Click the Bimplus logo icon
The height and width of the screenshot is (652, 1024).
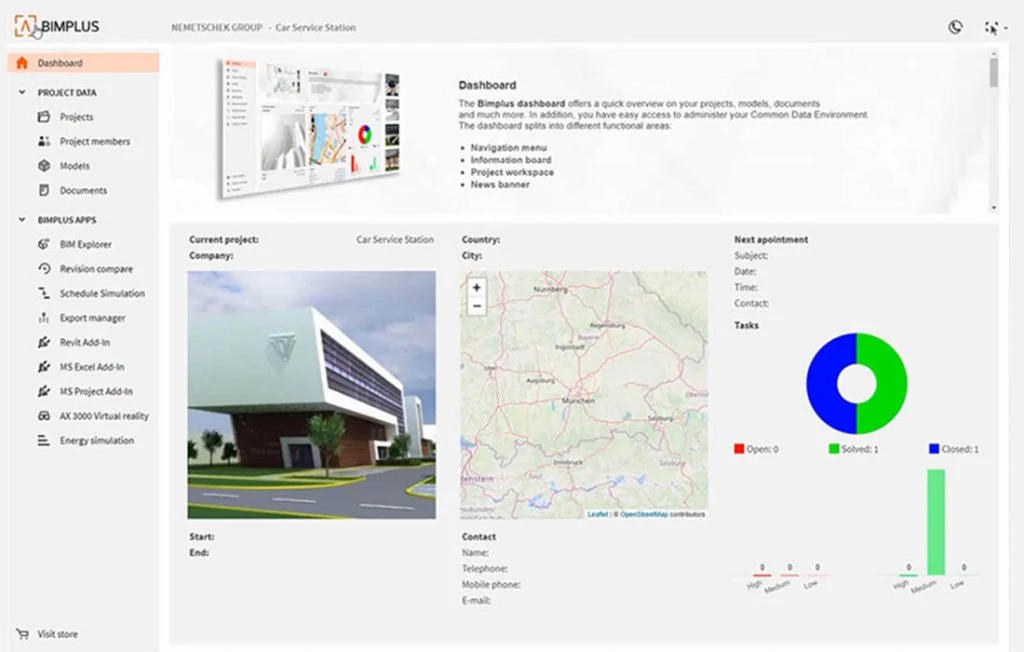coord(25,27)
